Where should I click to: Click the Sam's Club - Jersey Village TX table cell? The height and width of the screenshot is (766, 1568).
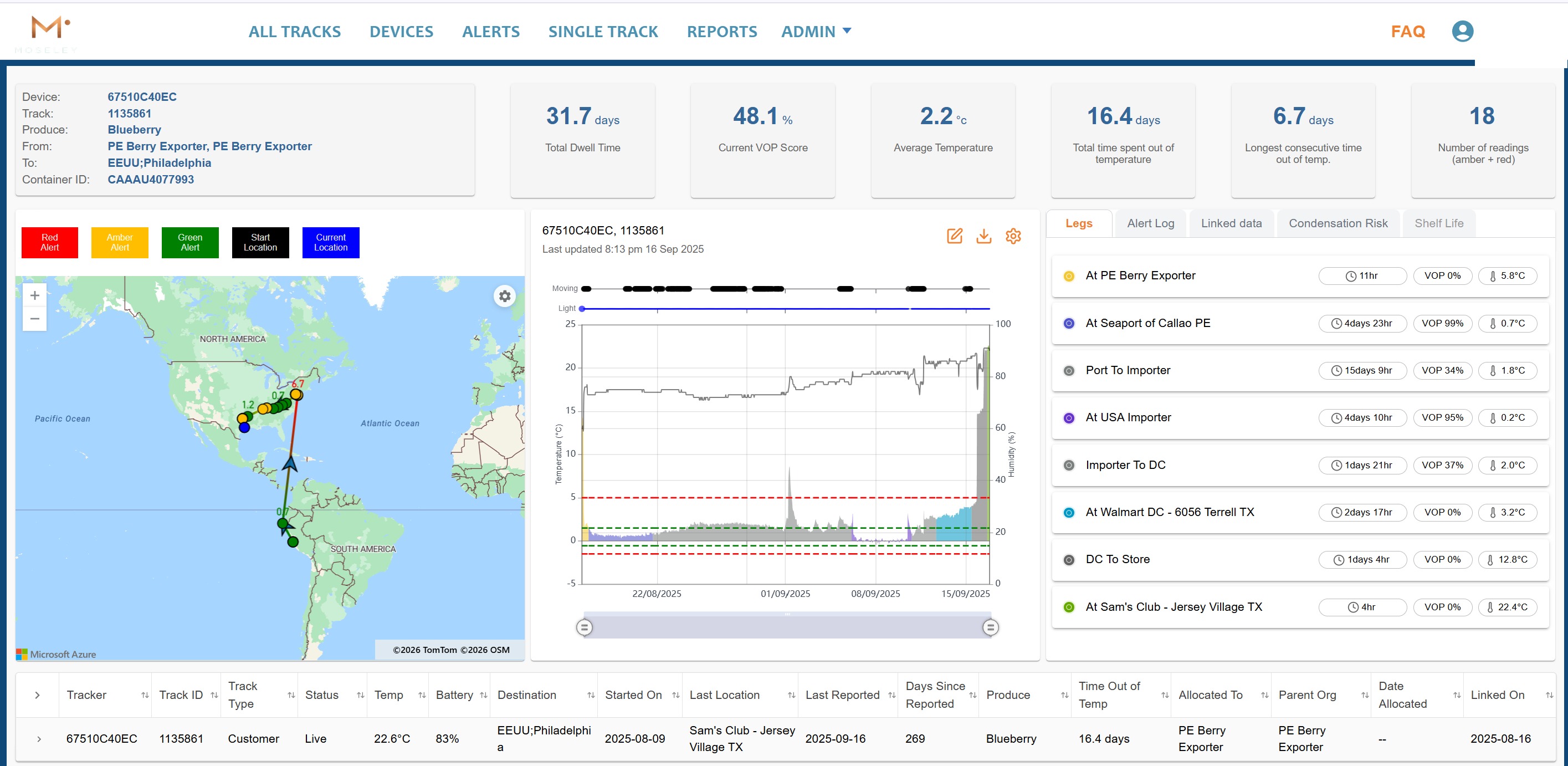coord(741,739)
